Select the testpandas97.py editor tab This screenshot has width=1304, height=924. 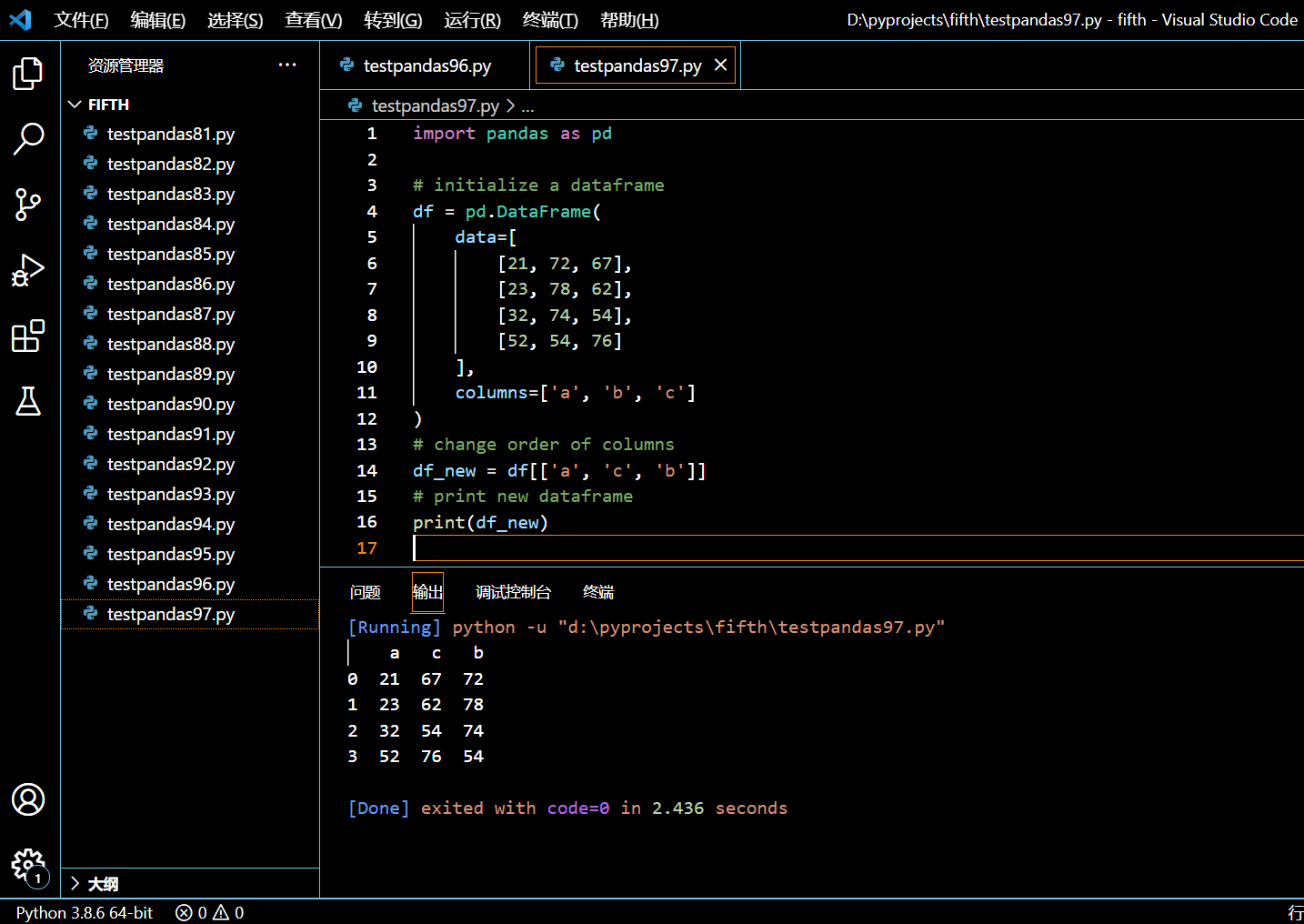(x=637, y=65)
